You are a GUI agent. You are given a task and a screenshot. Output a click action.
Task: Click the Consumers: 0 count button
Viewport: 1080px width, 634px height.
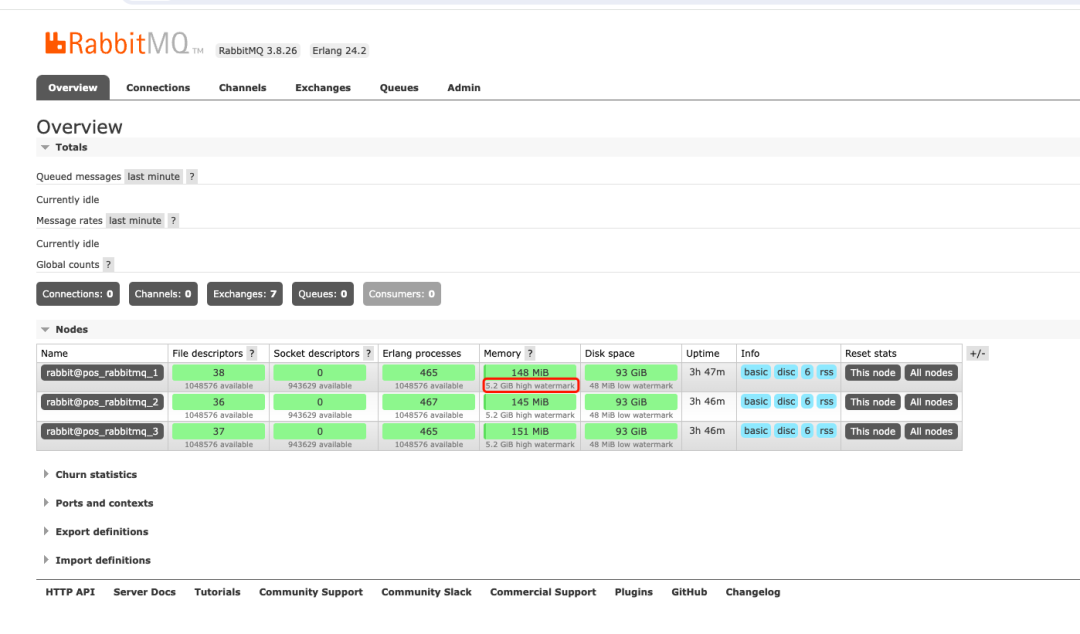pos(402,294)
